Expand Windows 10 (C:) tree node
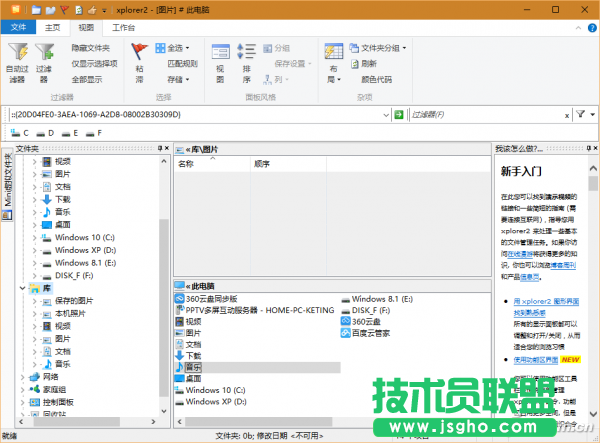 [34, 238]
